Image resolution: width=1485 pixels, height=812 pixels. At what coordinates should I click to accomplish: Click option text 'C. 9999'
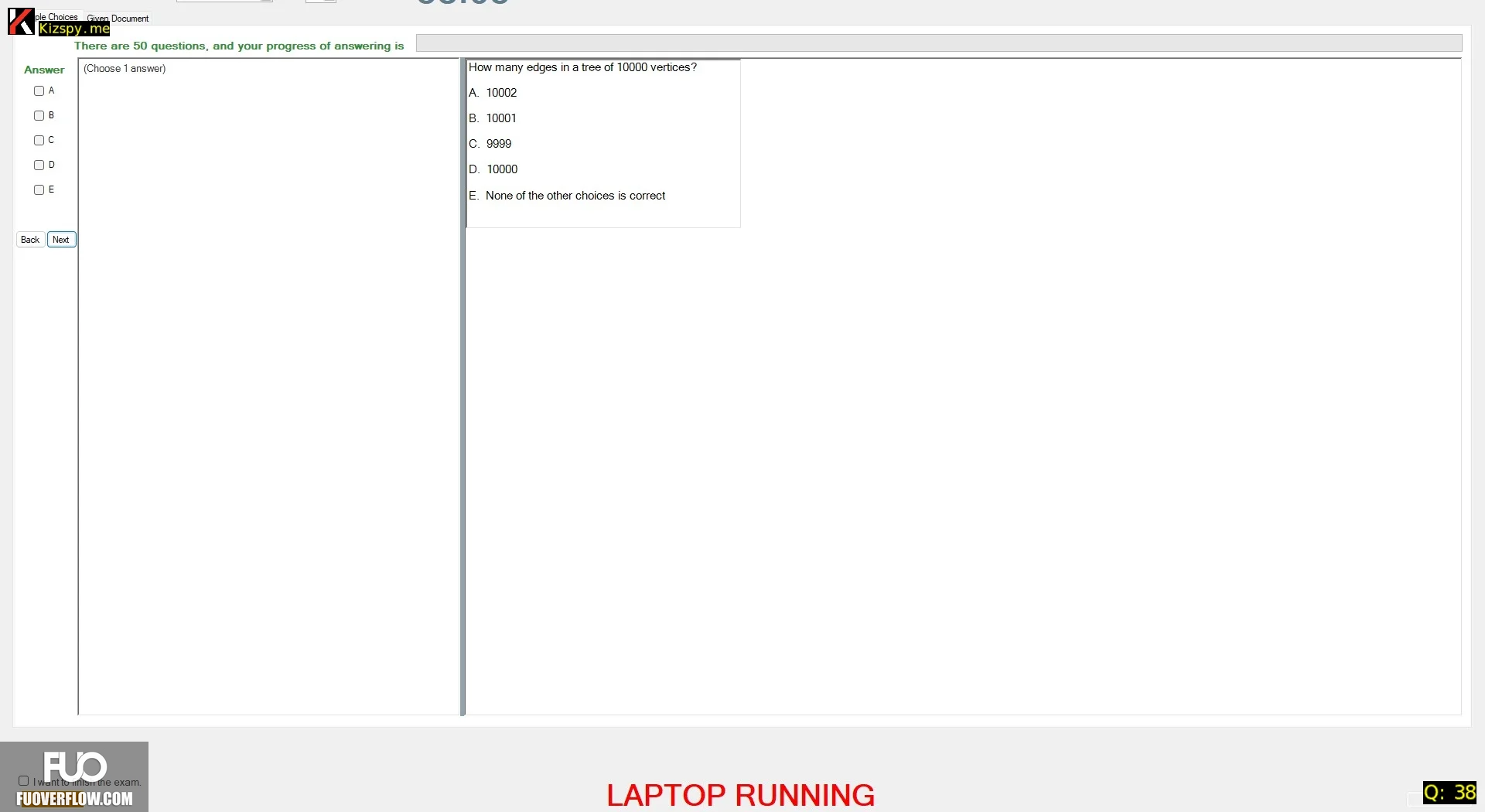point(490,144)
